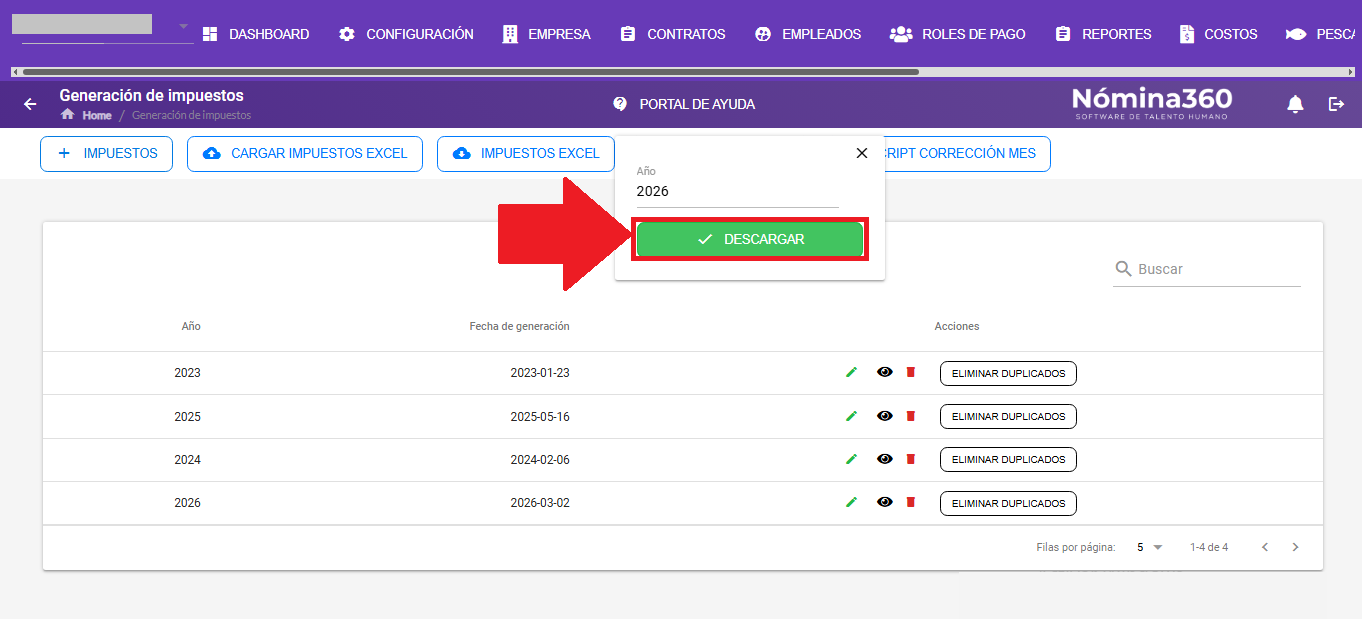Eliminar duplicados for year 2023
This screenshot has height=619, width=1362.
1008,373
